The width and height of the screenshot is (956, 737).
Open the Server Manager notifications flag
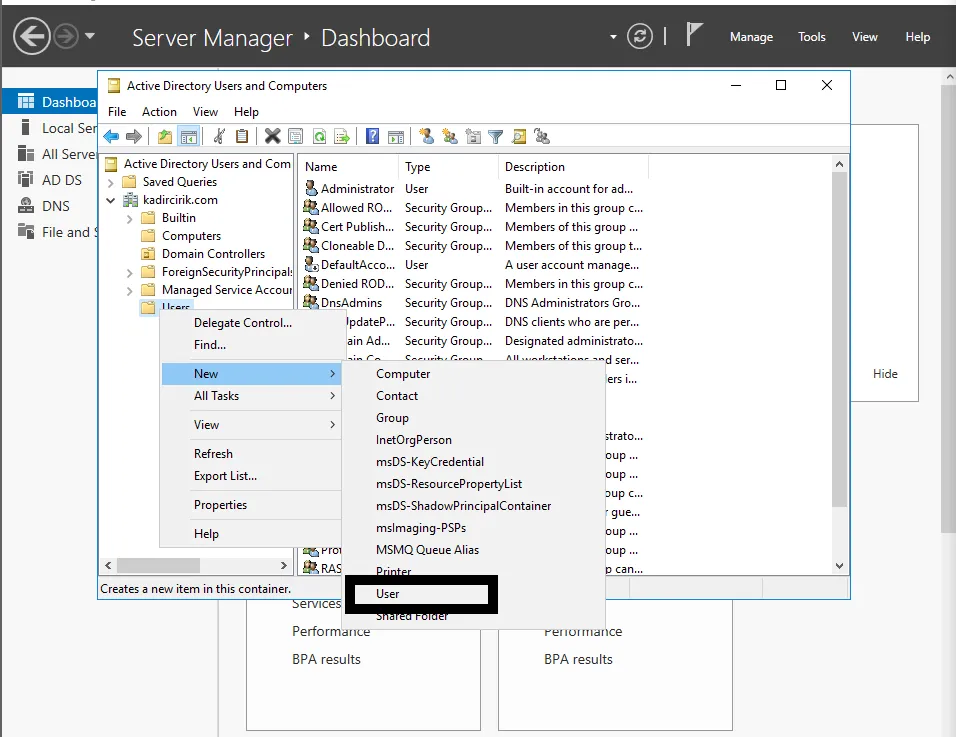click(x=694, y=34)
